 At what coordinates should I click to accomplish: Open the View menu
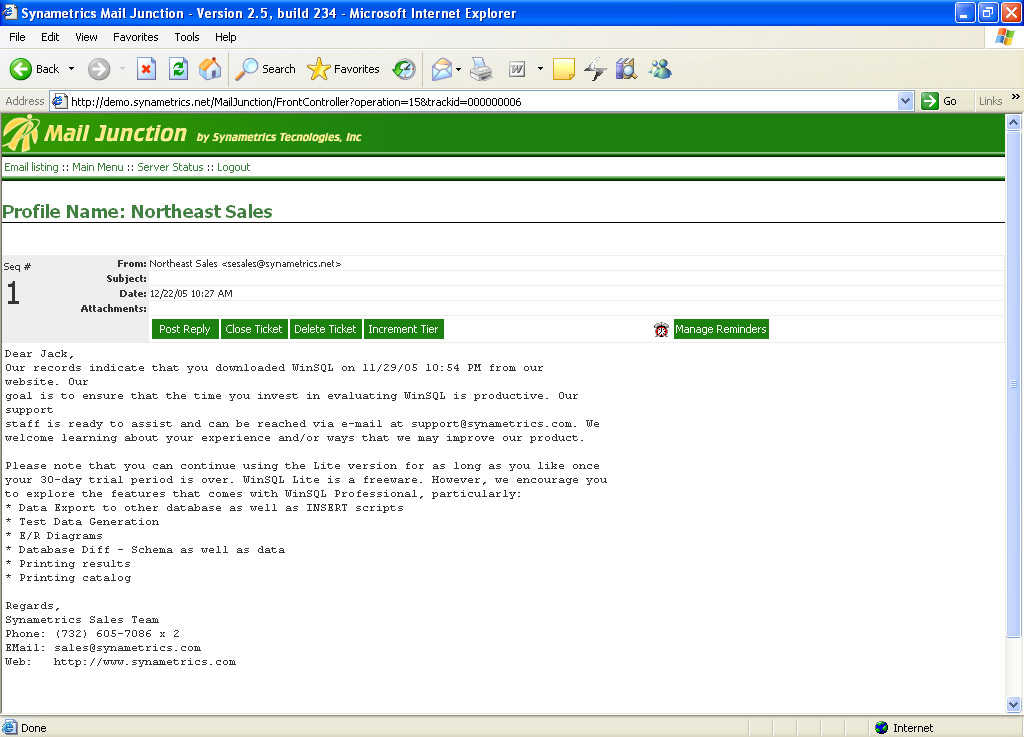point(87,37)
